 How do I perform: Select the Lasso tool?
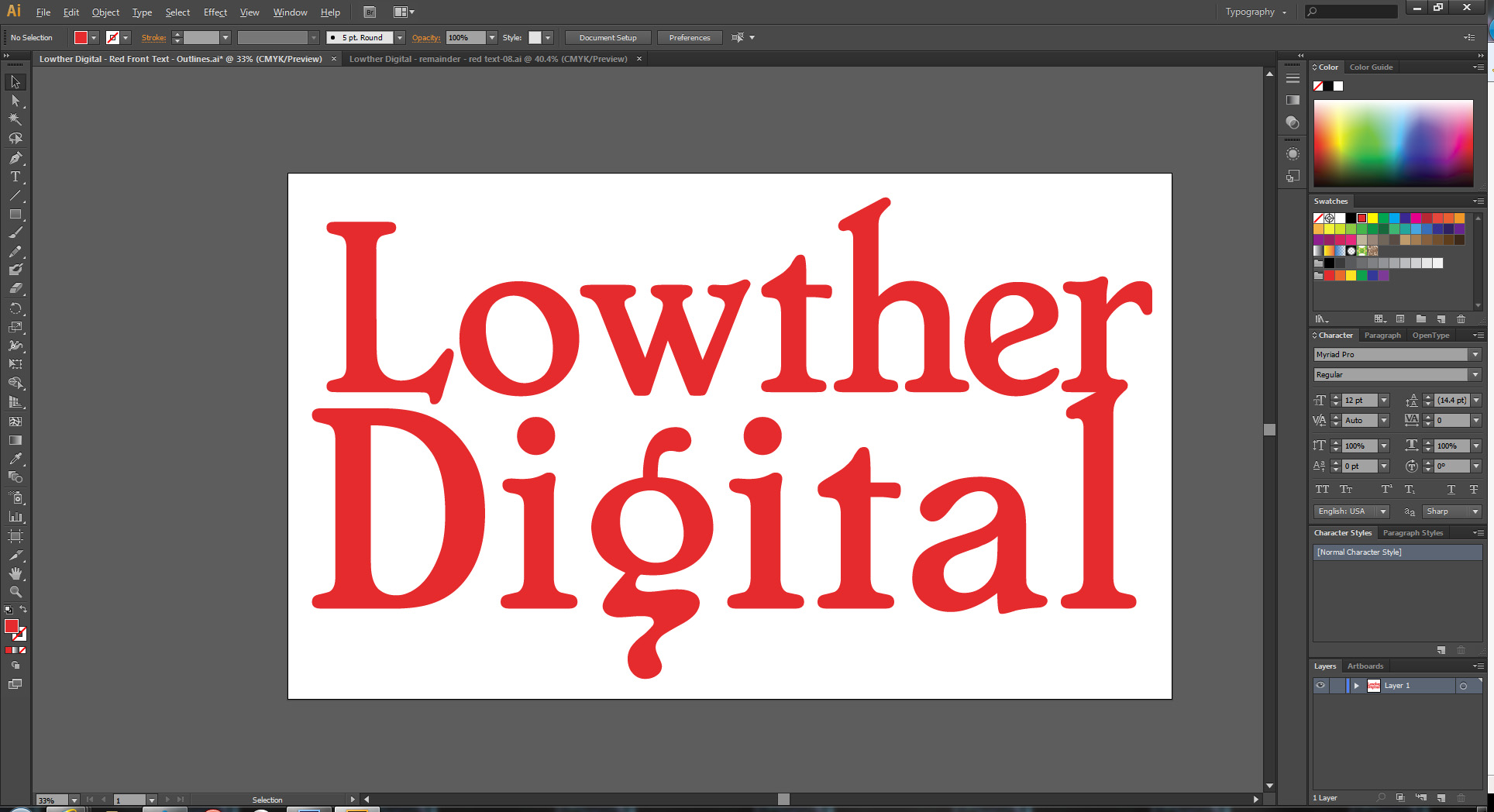15,139
